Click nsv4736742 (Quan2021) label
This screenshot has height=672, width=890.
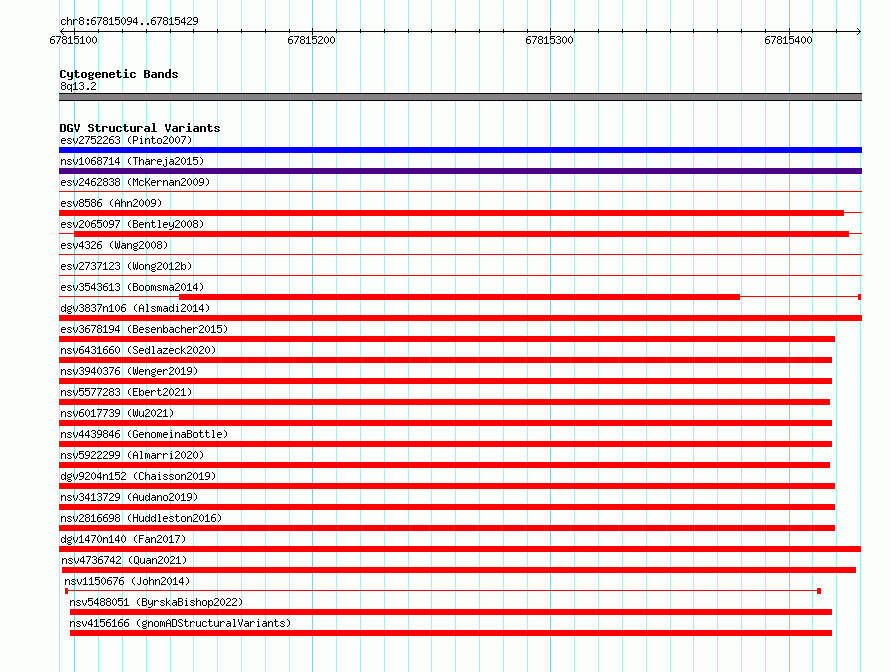[124, 560]
